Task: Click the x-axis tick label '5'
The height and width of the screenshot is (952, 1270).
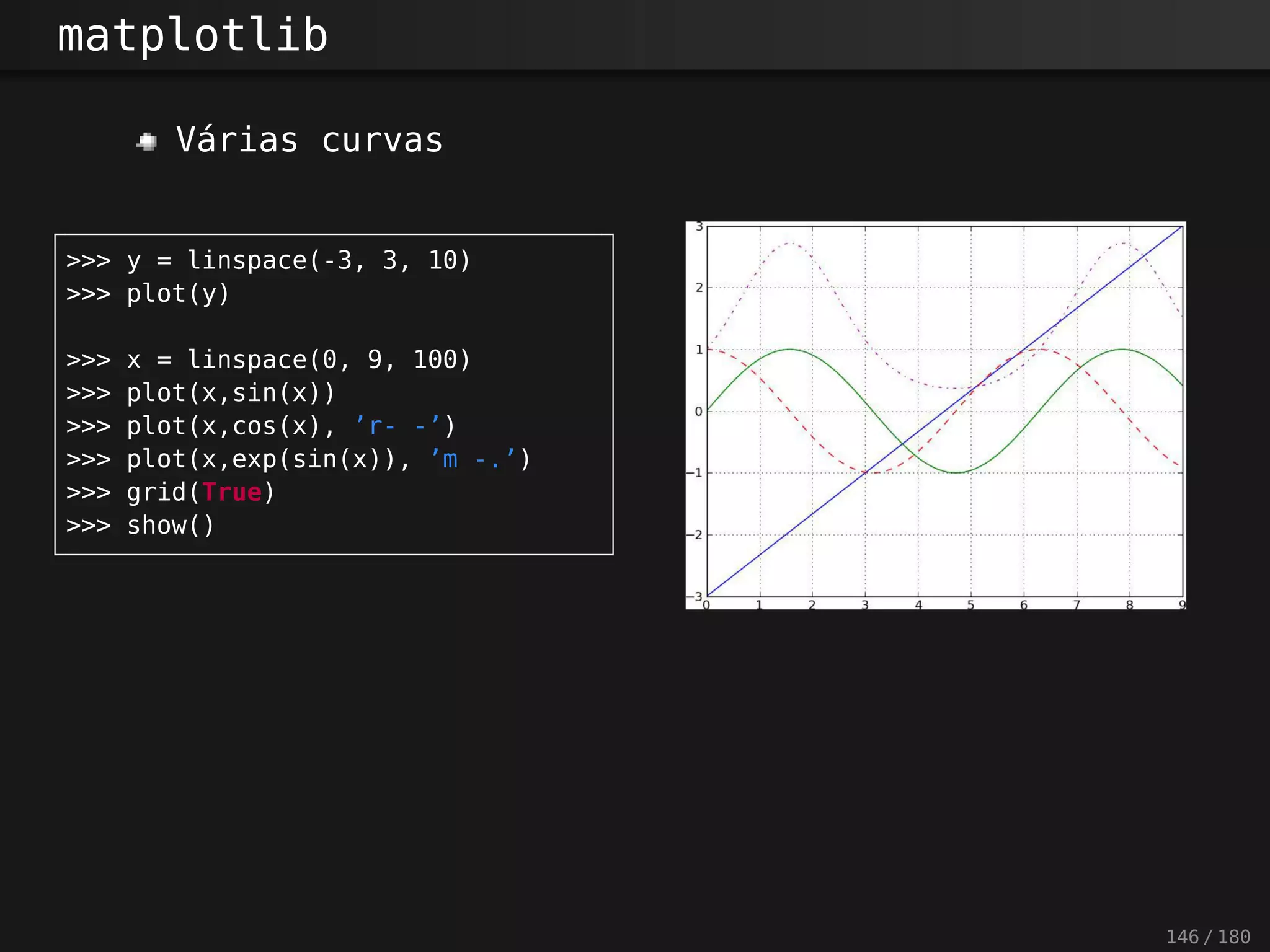Action: click(971, 605)
